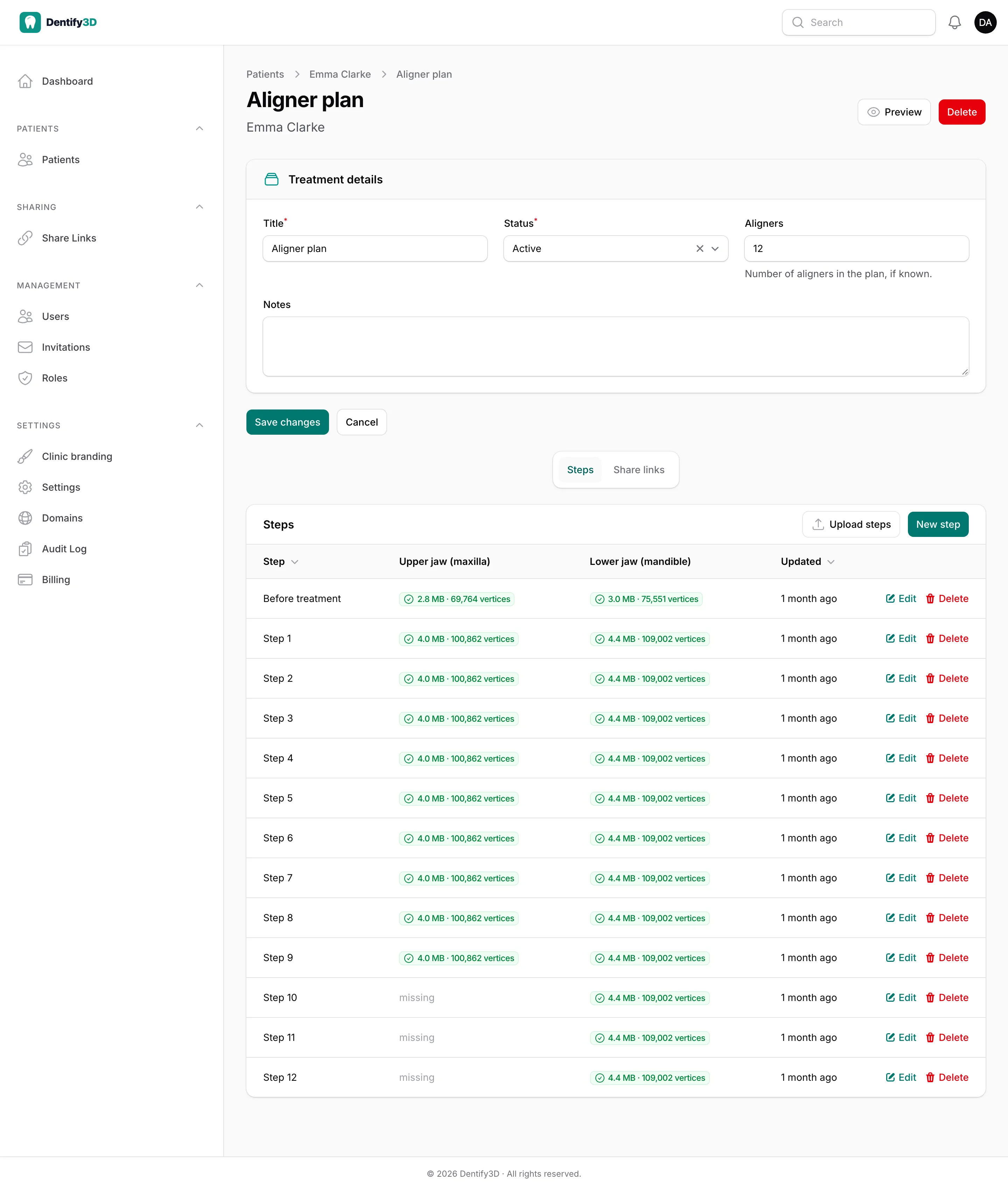Click the Share Links chain icon

coord(25,238)
